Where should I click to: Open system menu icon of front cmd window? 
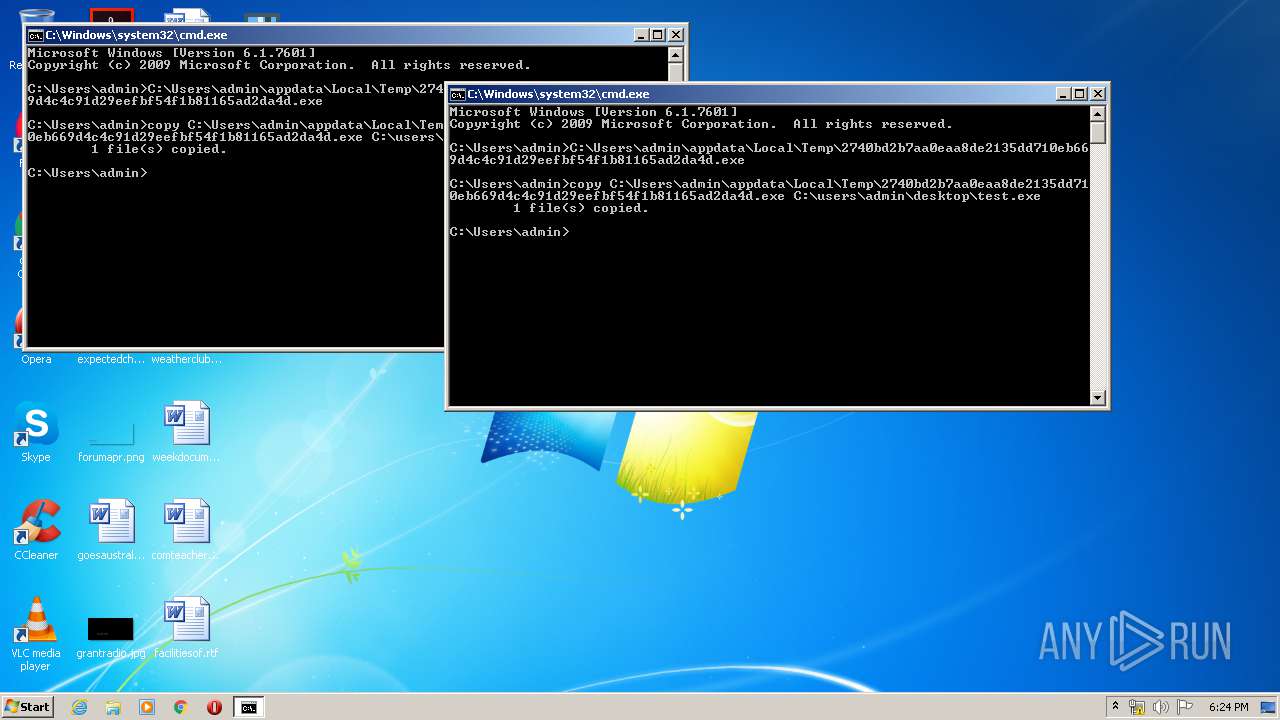[x=458, y=94]
